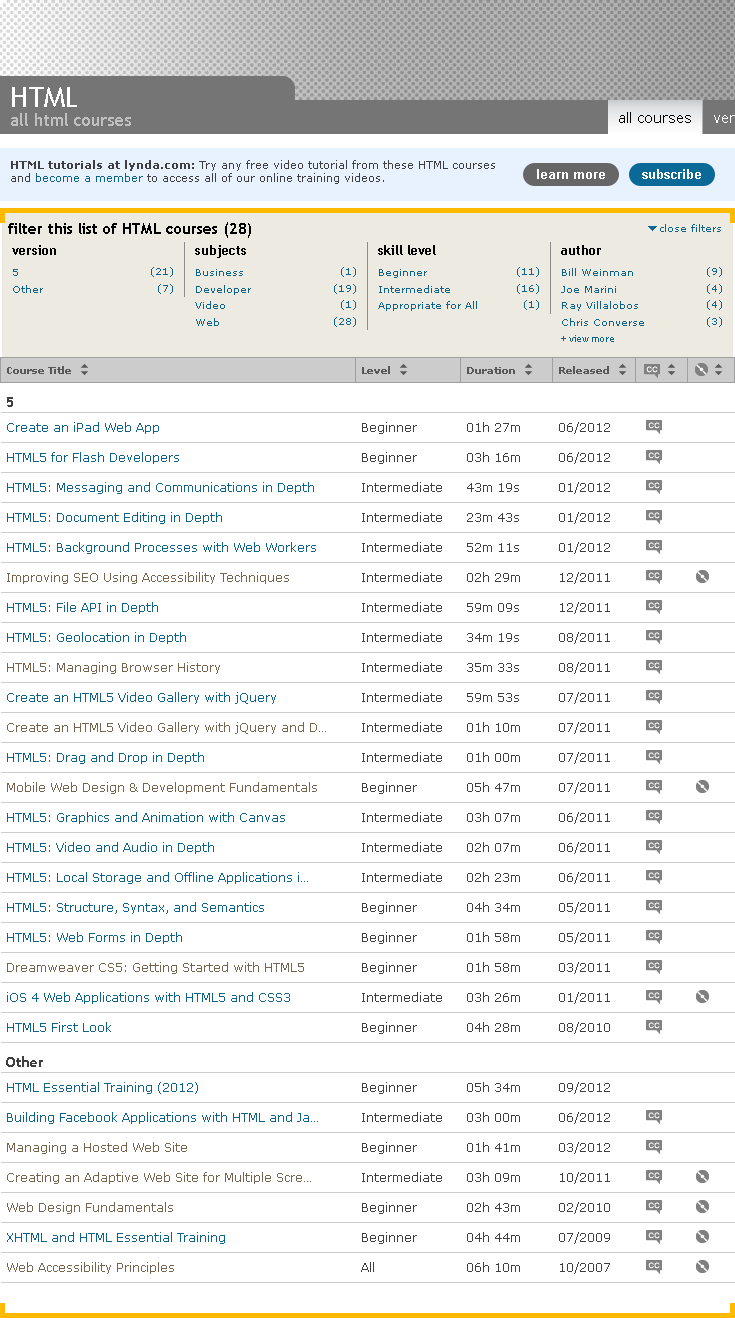Click the closed captions column header icon
Viewport: 735px width, 1318px height.
click(x=652, y=370)
